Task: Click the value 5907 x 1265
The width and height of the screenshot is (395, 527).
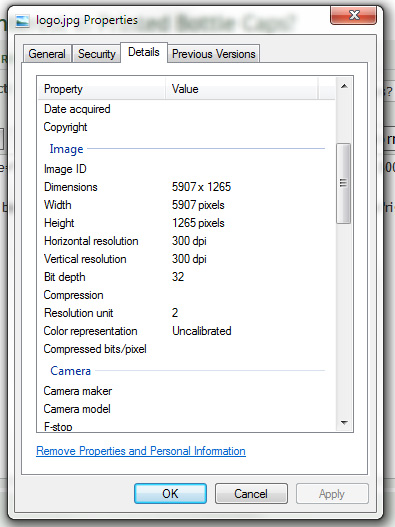Action: tap(201, 187)
